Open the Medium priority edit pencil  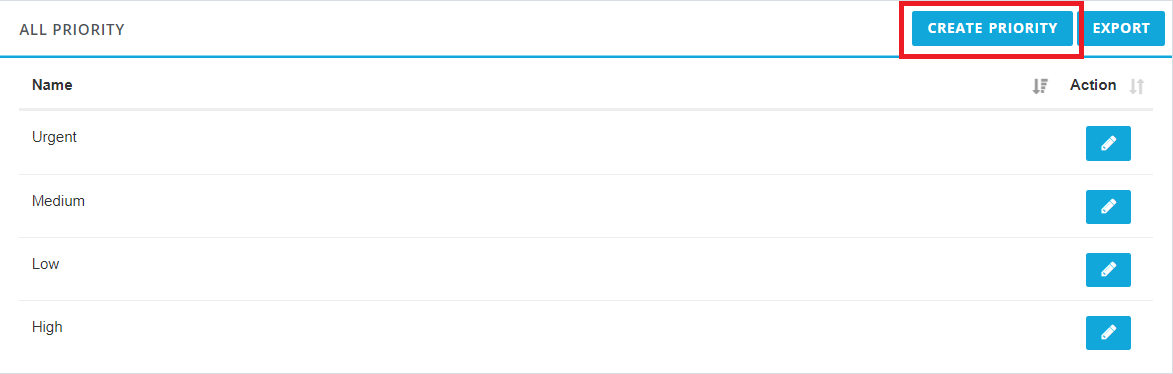(x=1108, y=206)
